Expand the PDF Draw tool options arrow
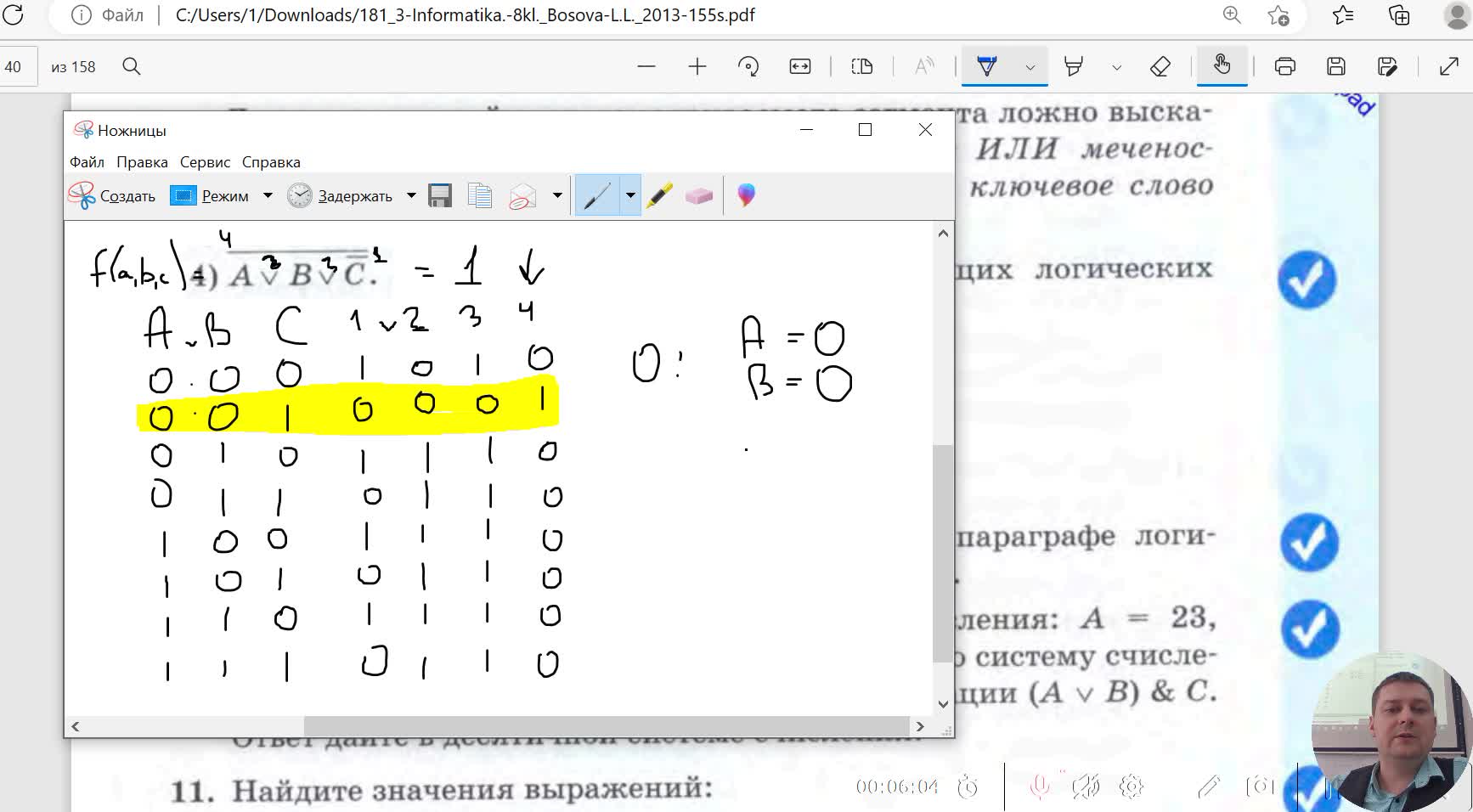 pyautogui.click(x=1030, y=67)
